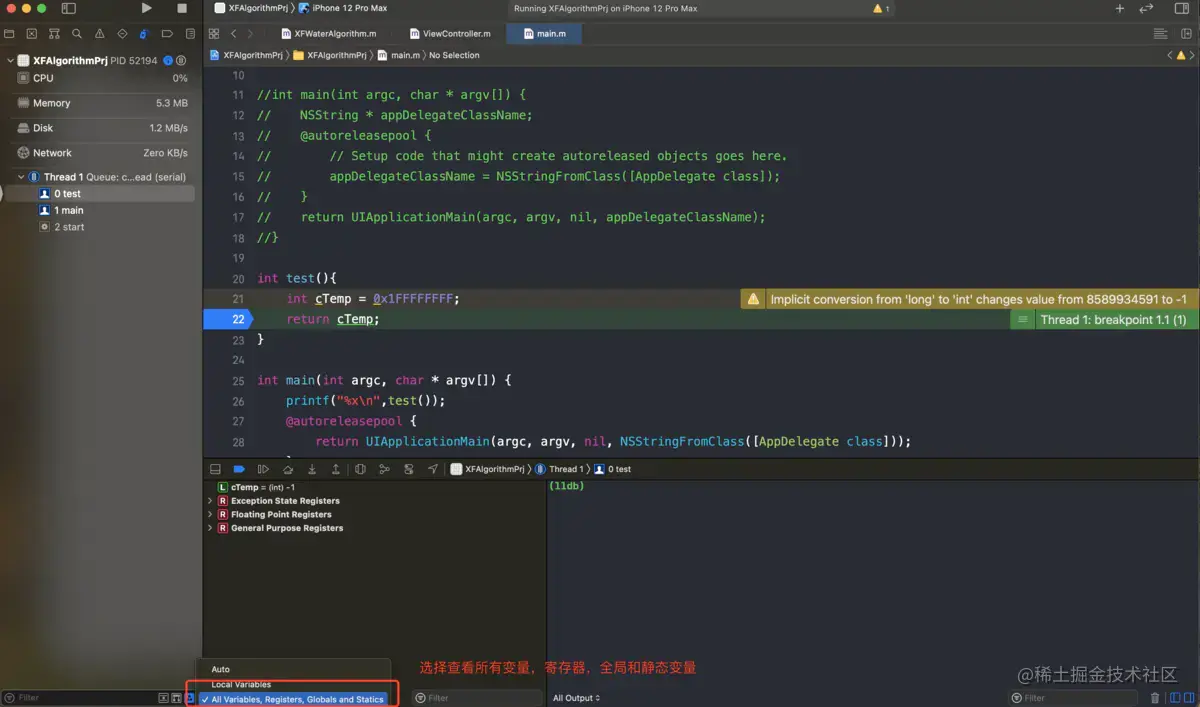Add editor on right split icon
Image resolution: width=1200 pixels, height=707 pixels.
[1185, 34]
